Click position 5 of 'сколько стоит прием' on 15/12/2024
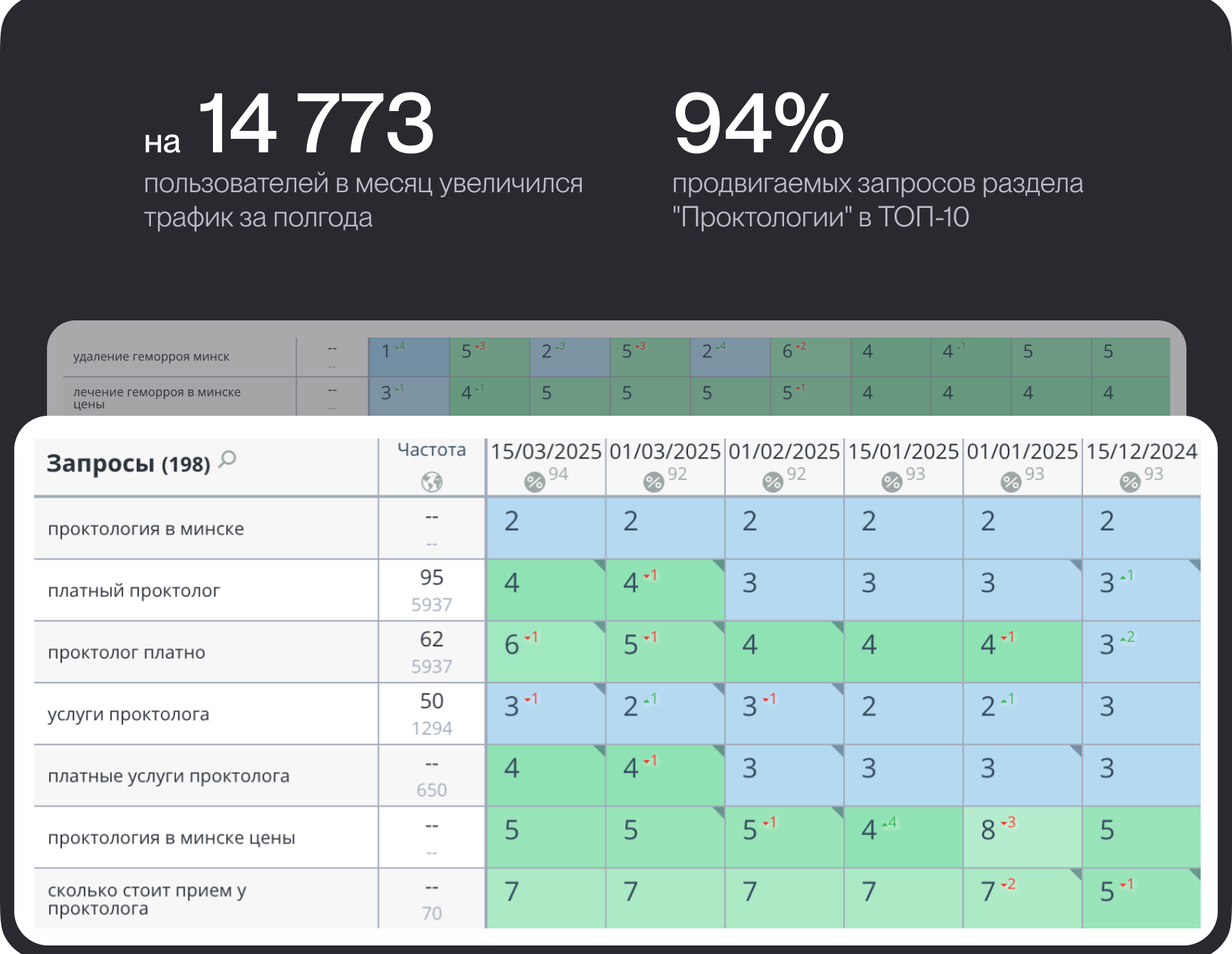The height and width of the screenshot is (954, 1232). tap(1142, 898)
